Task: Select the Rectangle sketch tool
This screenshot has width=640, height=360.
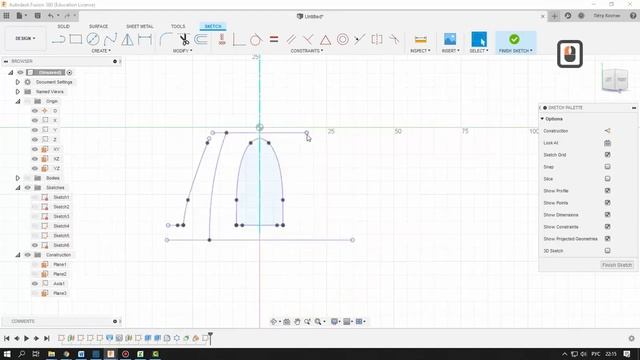Action: click(x=76, y=40)
